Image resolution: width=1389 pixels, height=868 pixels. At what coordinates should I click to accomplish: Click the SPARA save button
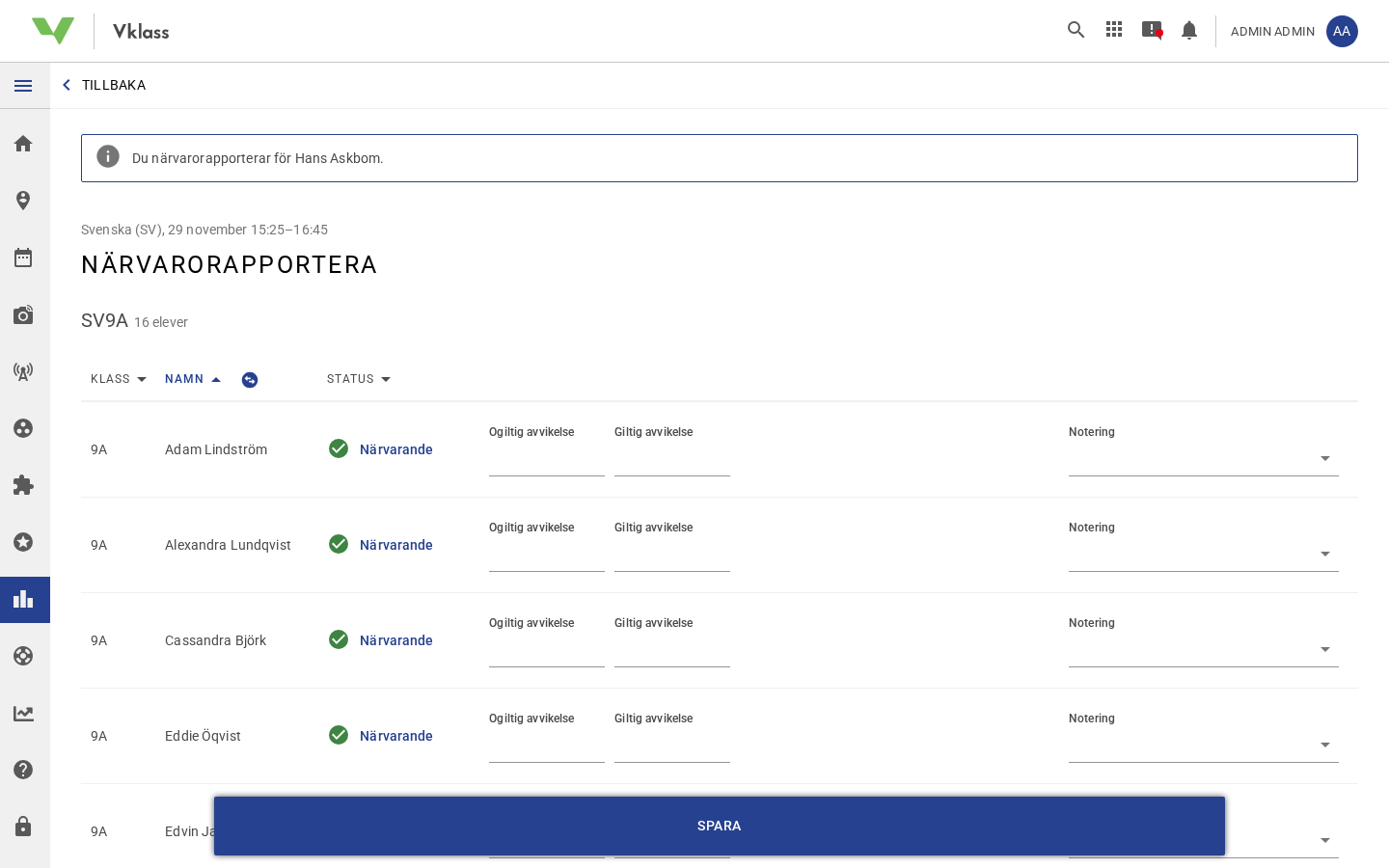tap(720, 826)
